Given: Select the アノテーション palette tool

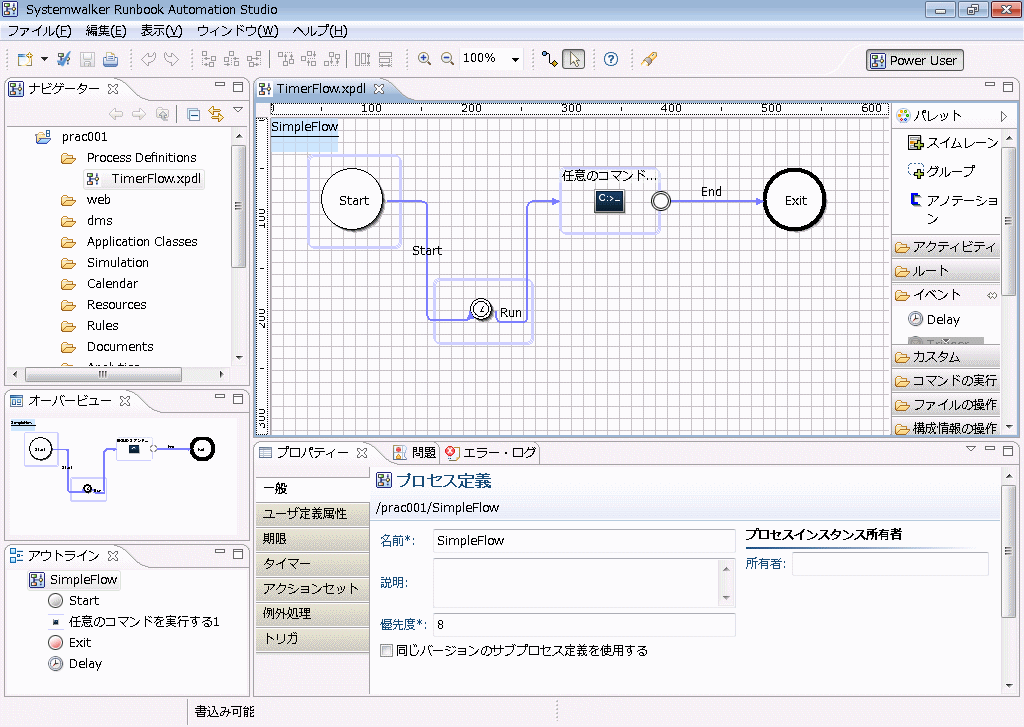Looking at the screenshot, I should point(953,208).
